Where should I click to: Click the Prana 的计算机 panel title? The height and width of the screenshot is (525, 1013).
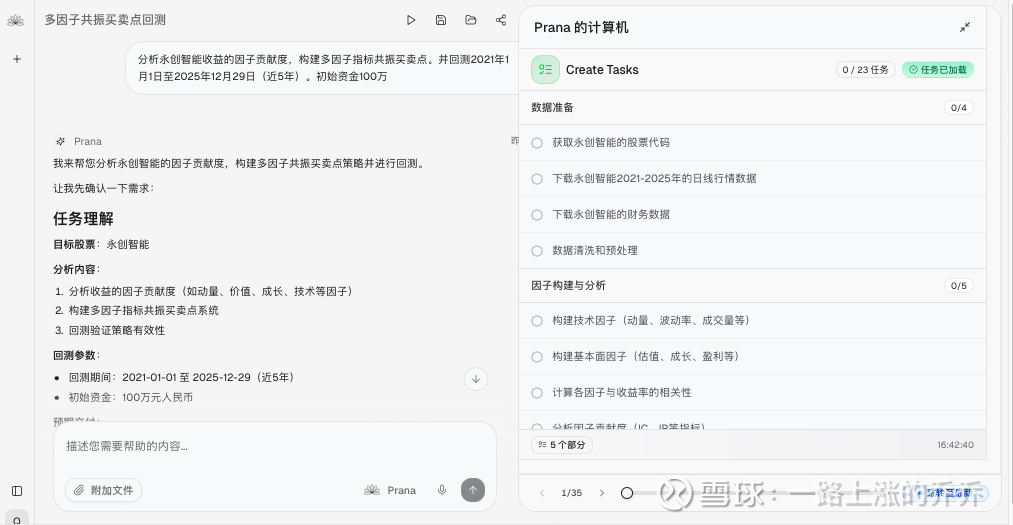(581, 28)
